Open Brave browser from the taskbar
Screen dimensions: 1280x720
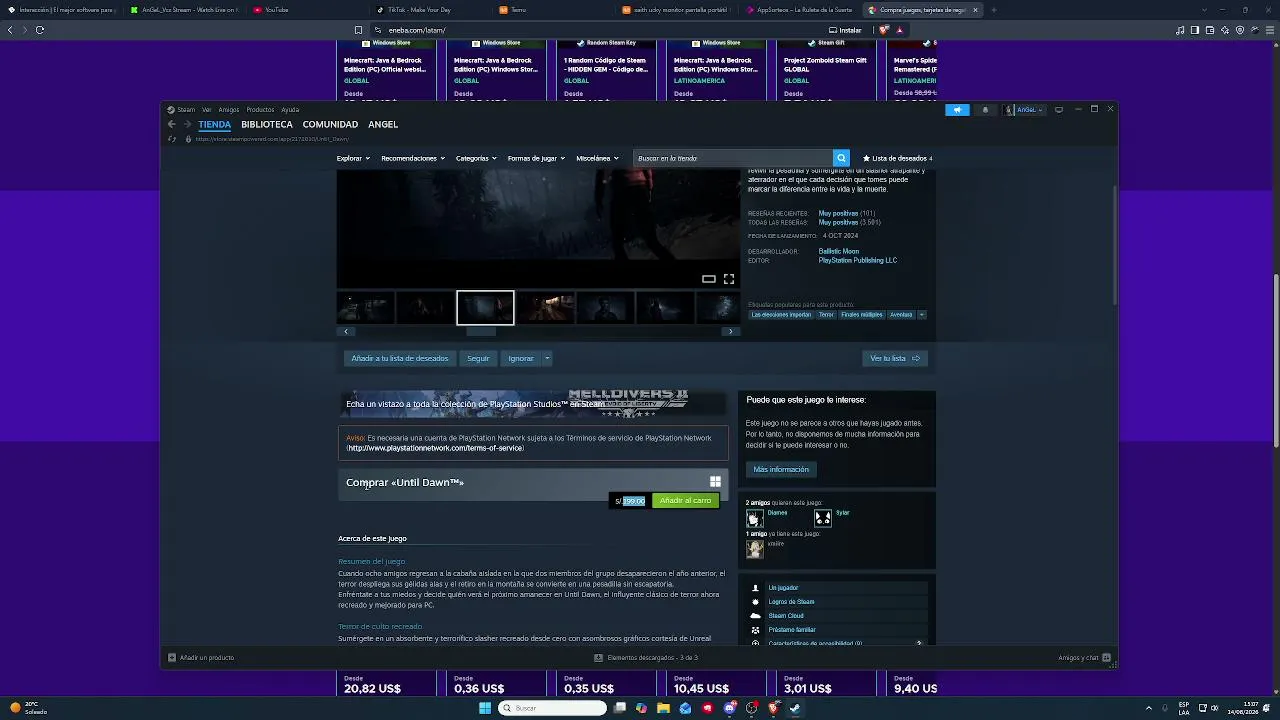[774, 708]
